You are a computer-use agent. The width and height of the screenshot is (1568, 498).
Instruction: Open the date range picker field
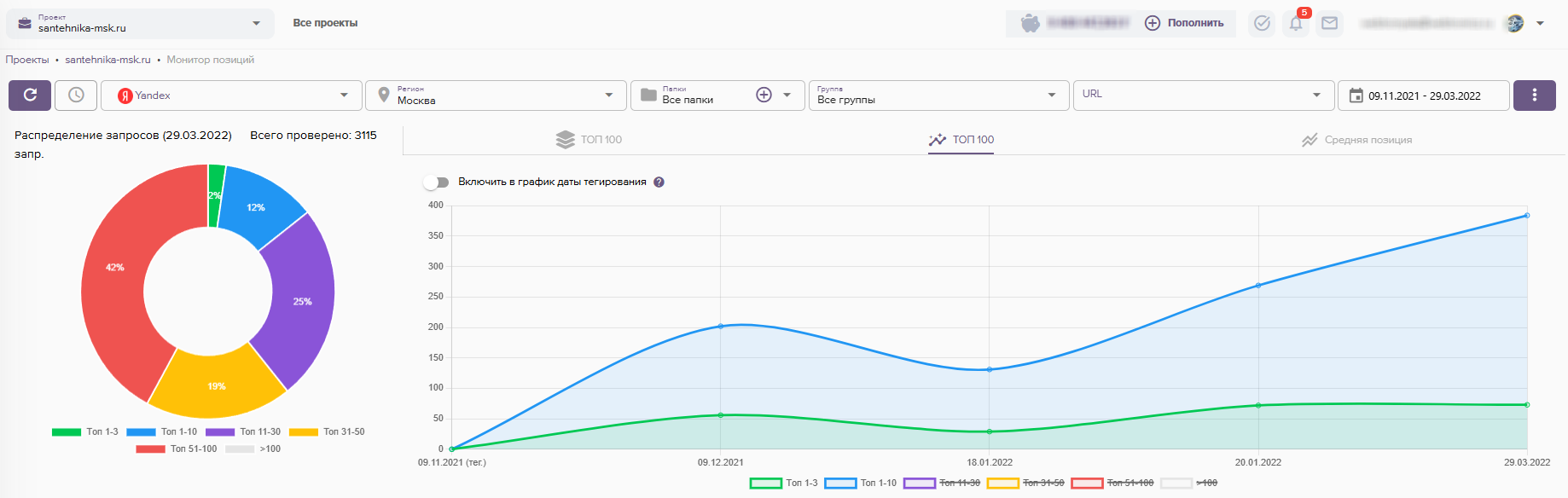(1423, 96)
